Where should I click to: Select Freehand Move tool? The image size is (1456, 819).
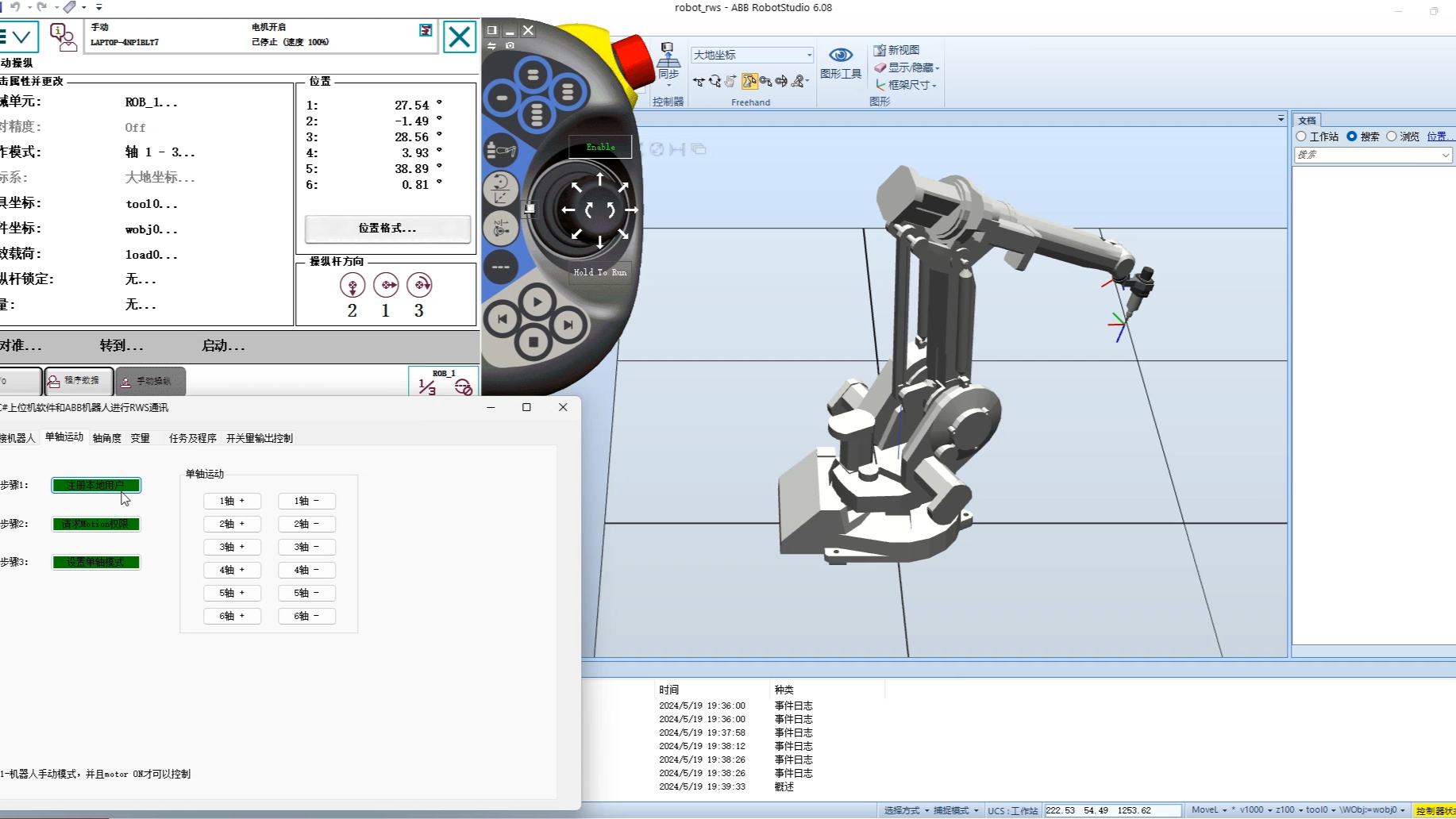699,81
